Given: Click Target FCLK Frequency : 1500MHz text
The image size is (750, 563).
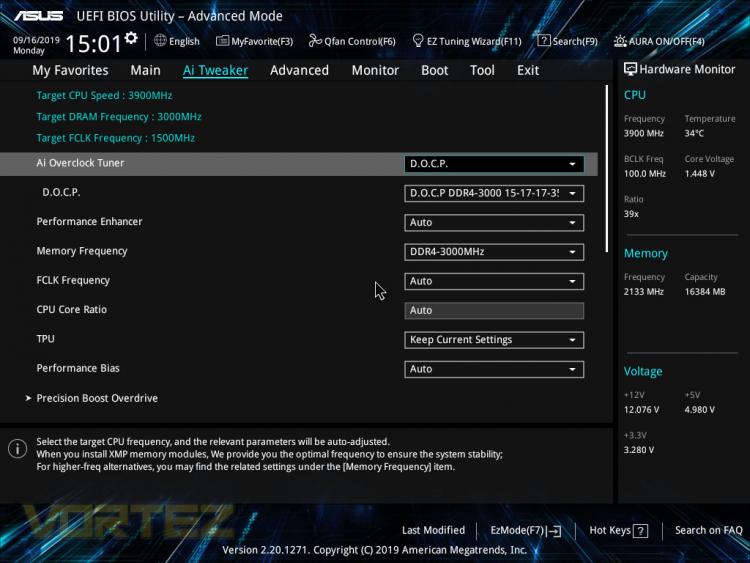Looking at the screenshot, I should coord(115,138).
